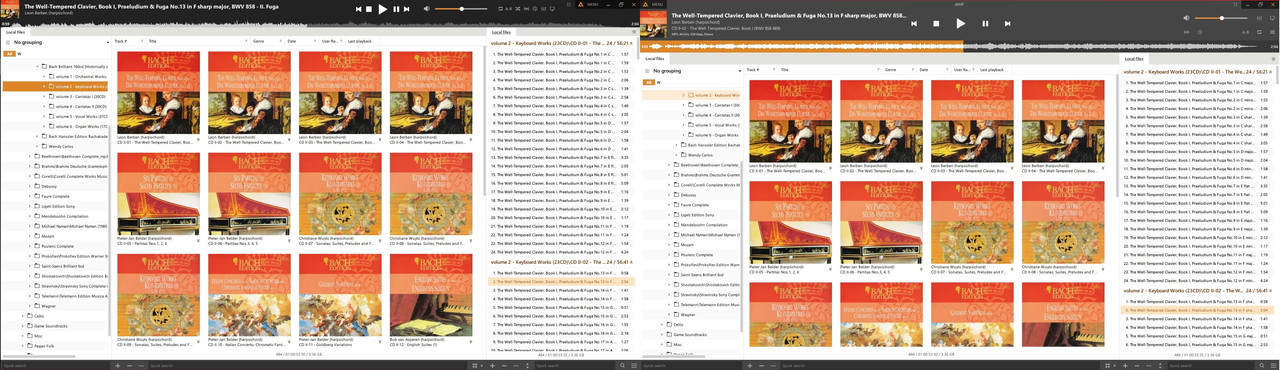Mute via speaker icon in left window

pyautogui.click(x=427, y=8)
